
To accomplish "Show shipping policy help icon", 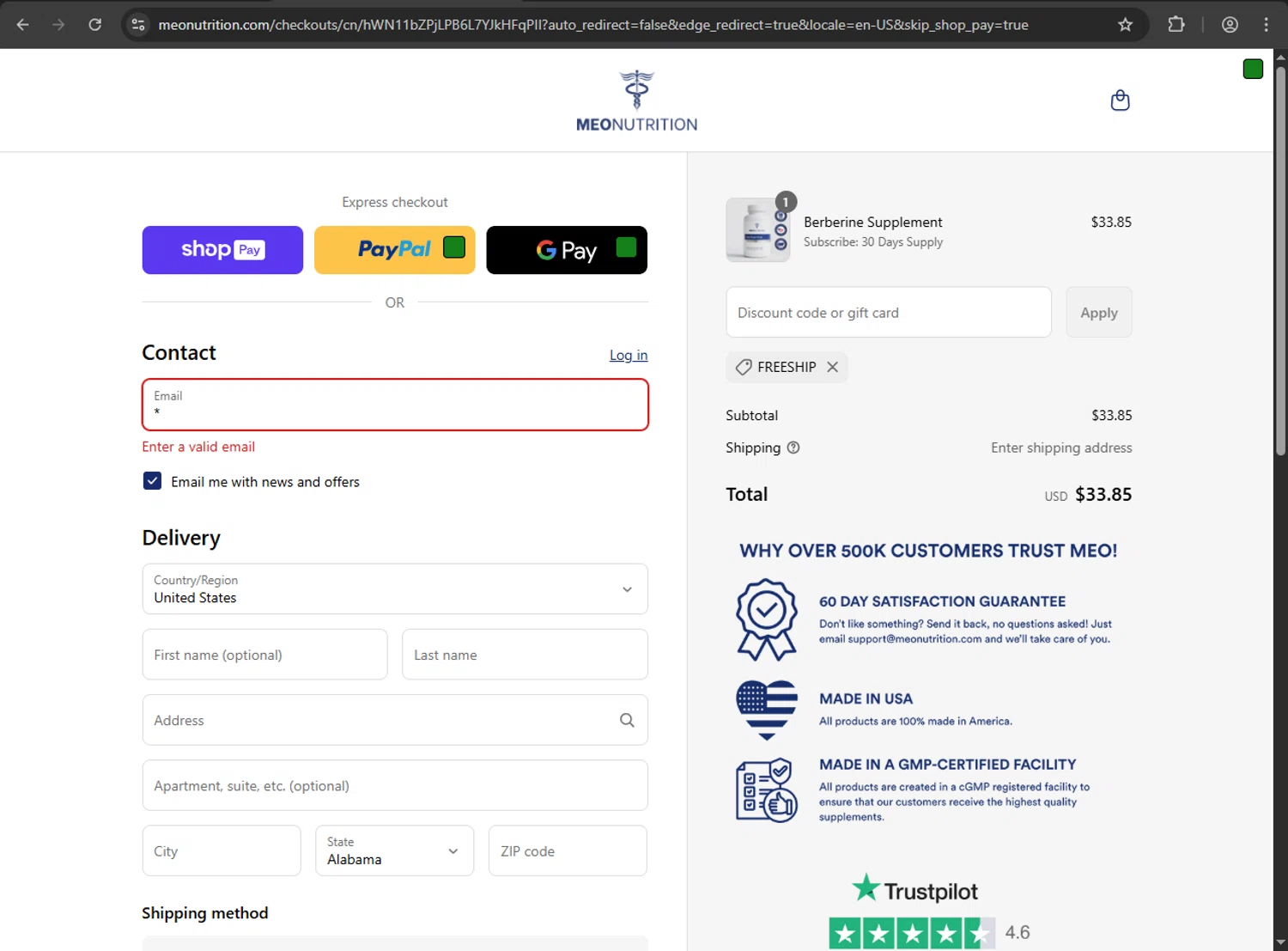I will (x=793, y=448).
